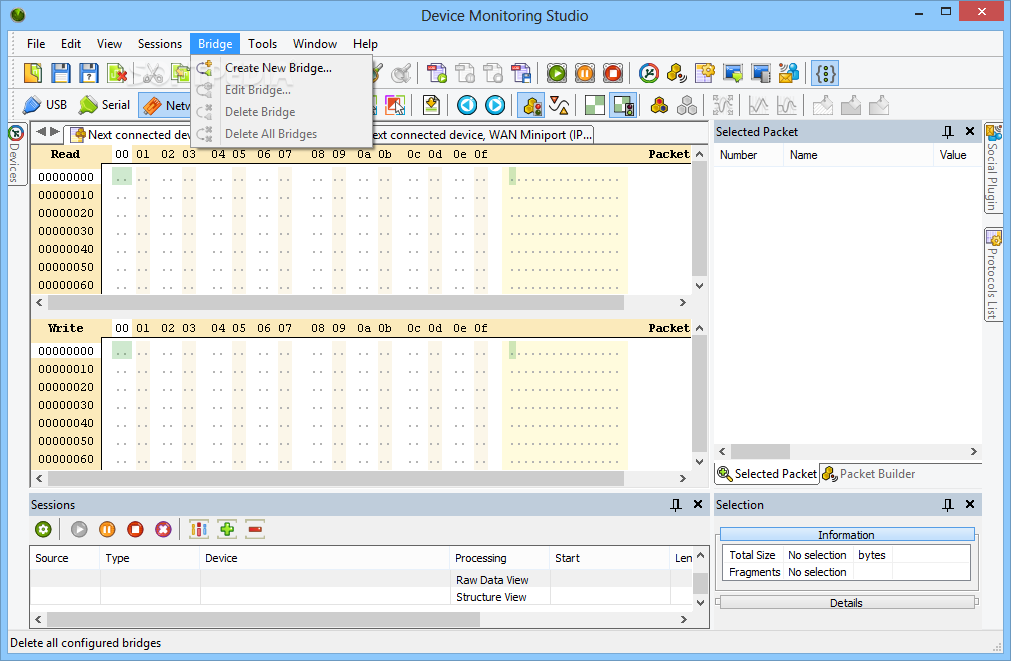Open the Window menu
The width and height of the screenshot is (1011, 661).
[x=315, y=44]
